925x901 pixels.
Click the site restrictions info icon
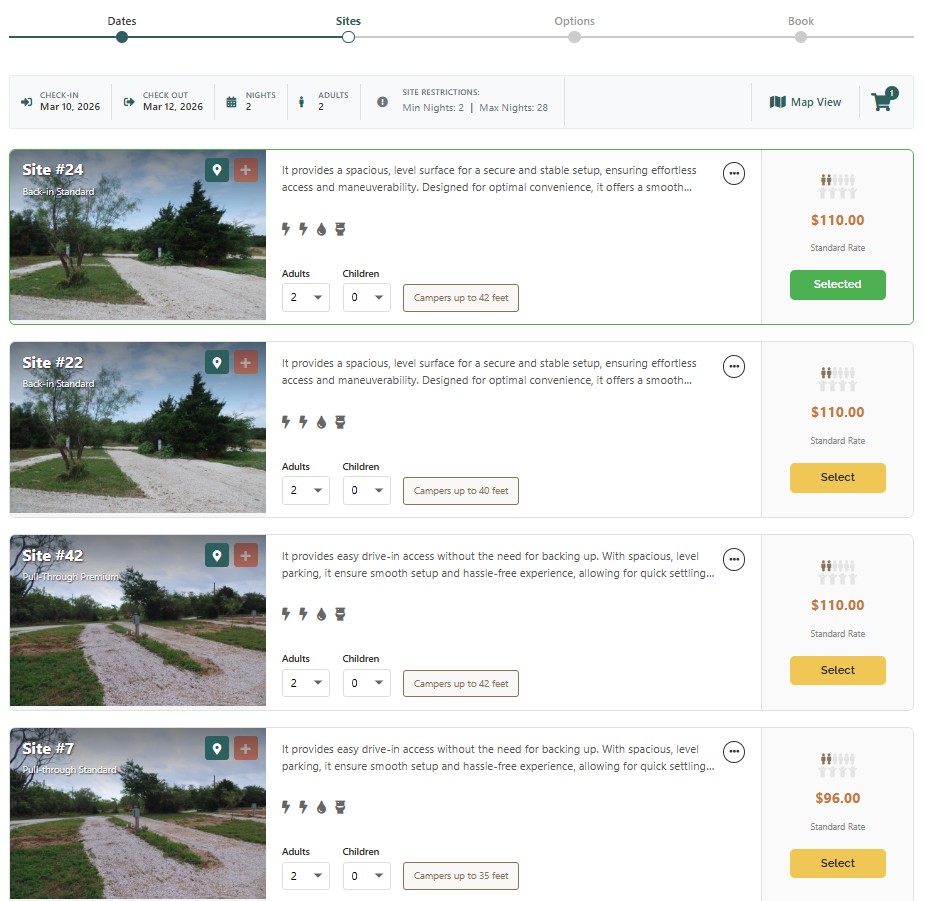tap(382, 102)
